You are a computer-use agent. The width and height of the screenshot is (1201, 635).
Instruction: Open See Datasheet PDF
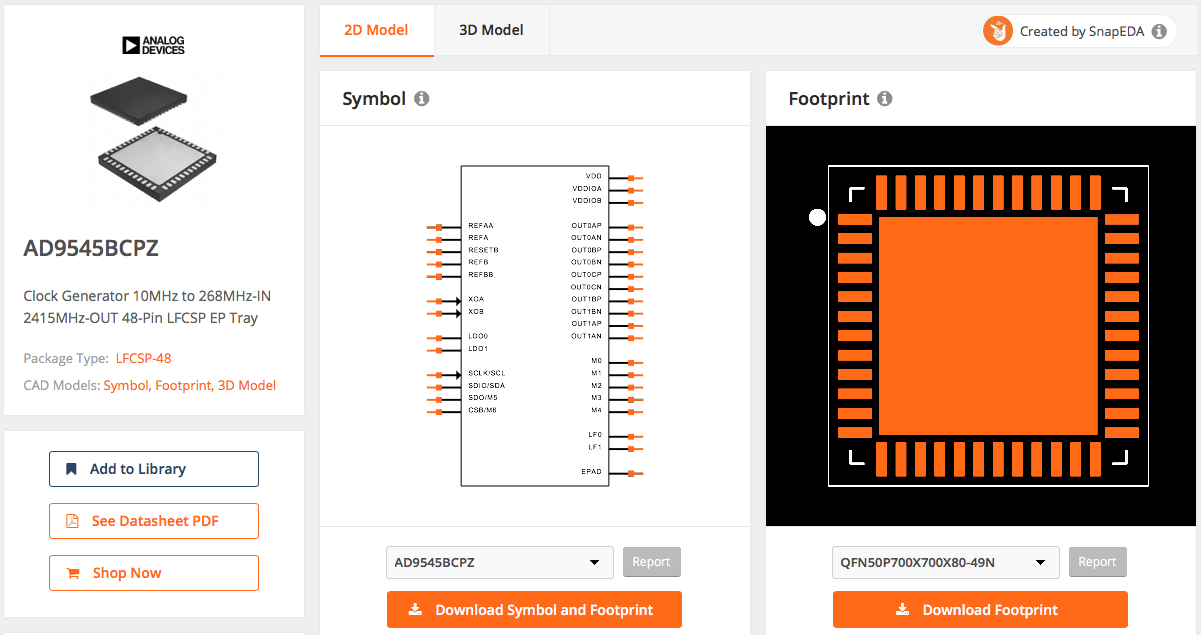154,521
